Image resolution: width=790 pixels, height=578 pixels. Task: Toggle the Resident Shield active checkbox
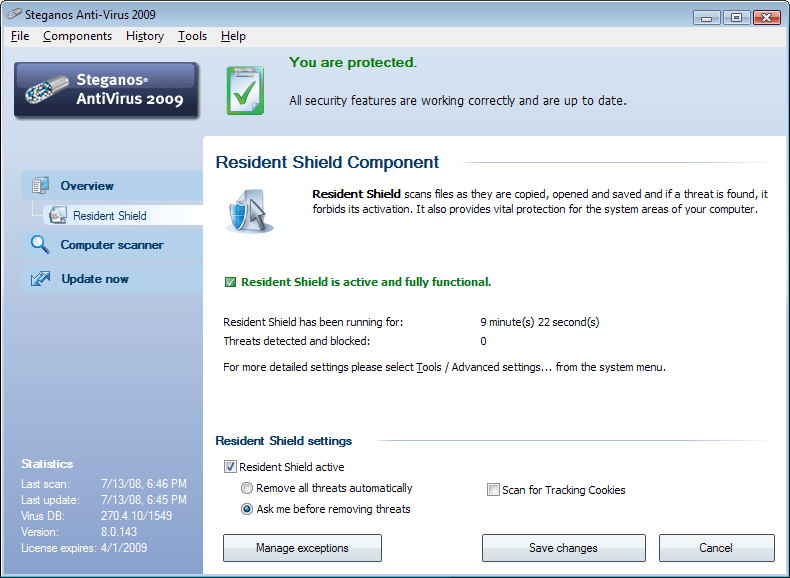[x=230, y=467]
